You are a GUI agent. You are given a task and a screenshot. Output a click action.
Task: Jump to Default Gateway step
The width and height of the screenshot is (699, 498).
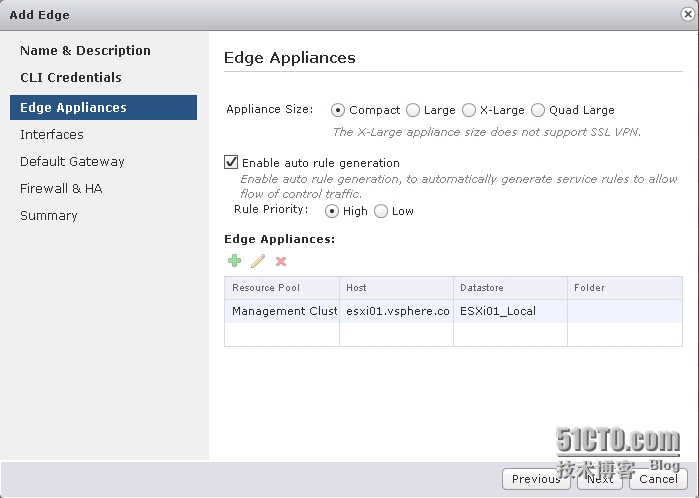point(72,161)
